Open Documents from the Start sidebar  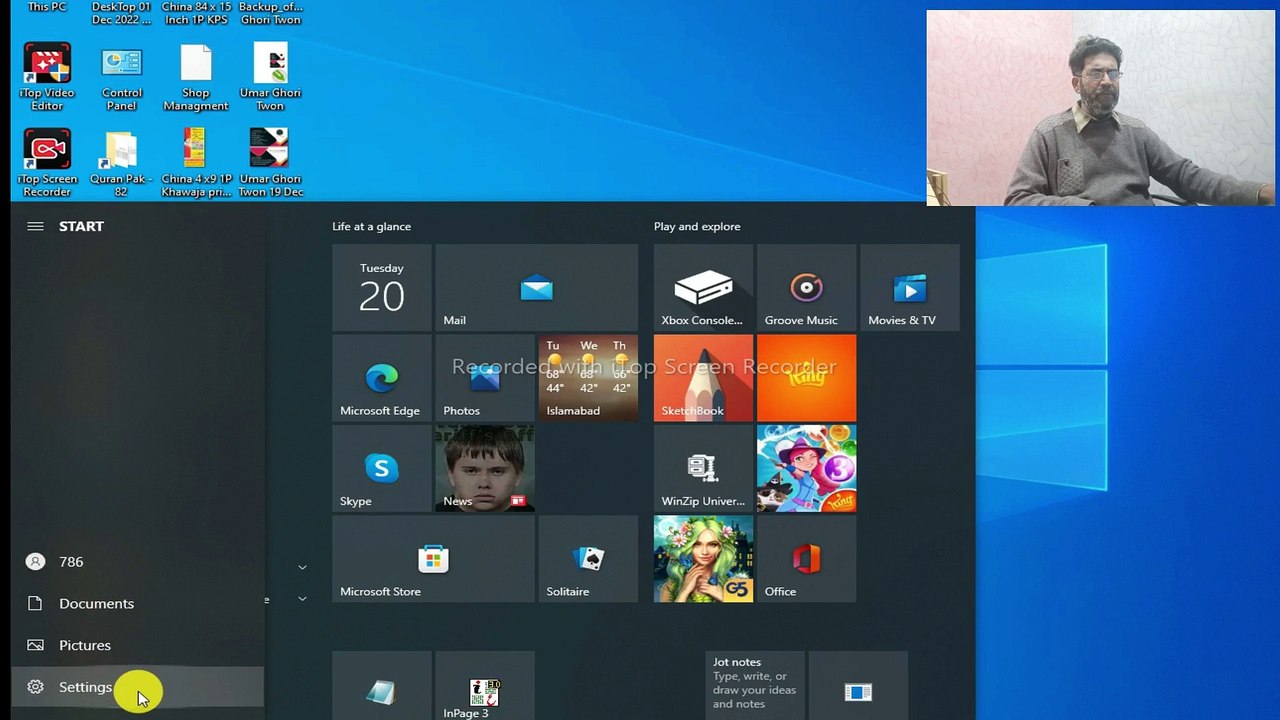click(138, 604)
